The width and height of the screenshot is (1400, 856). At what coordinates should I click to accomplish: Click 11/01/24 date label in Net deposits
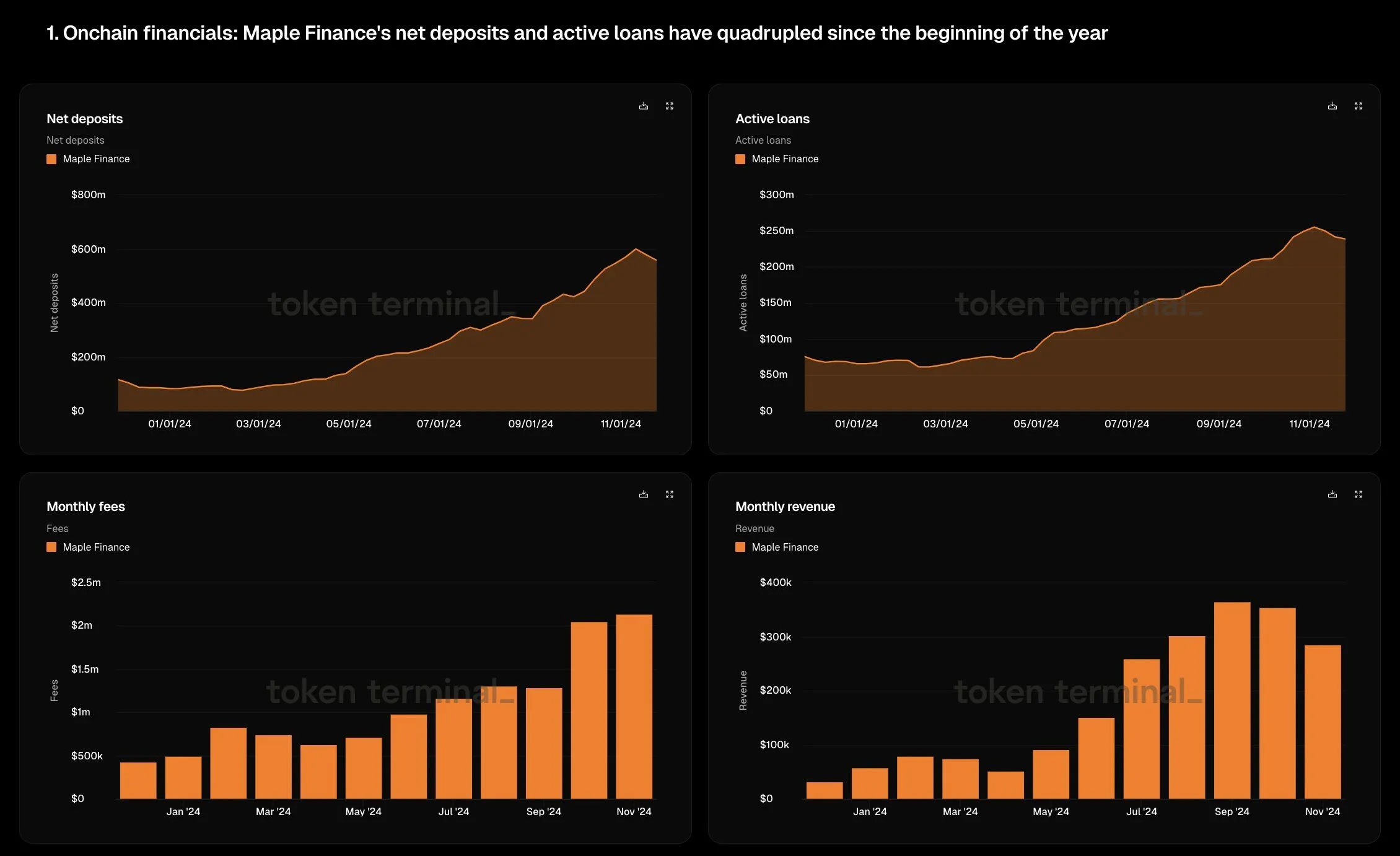click(621, 424)
